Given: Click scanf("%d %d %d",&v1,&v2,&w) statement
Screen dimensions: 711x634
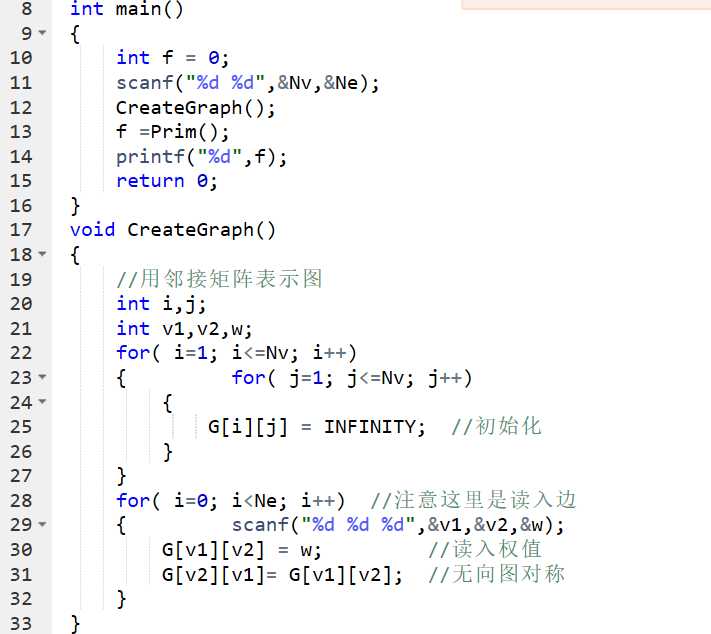Looking at the screenshot, I should click(398, 525).
